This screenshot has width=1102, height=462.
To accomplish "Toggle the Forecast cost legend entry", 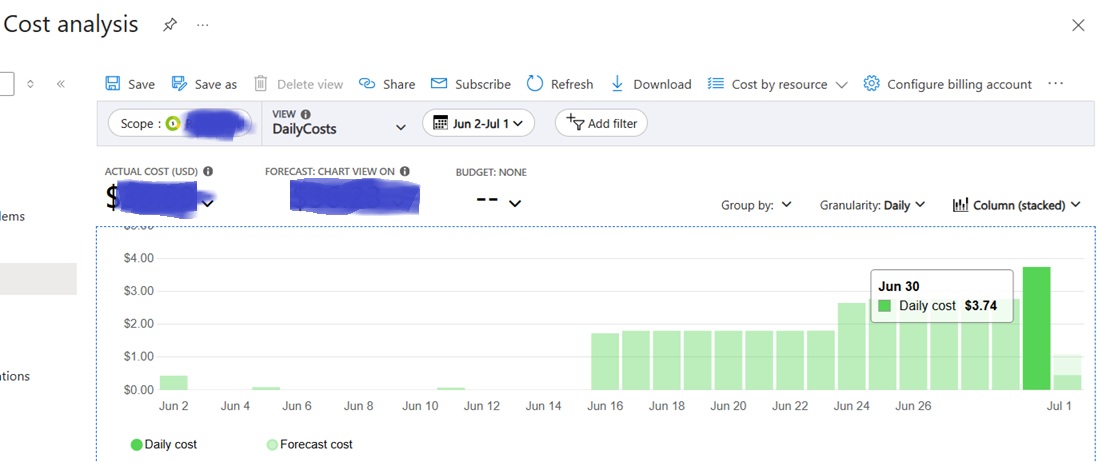I will [x=310, y=444].
